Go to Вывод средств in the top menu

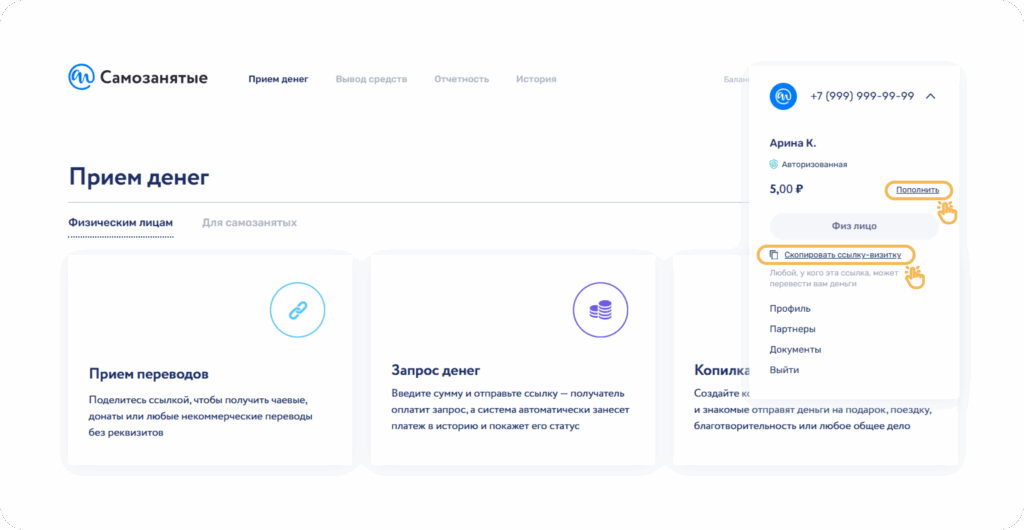tap(371, 79)
